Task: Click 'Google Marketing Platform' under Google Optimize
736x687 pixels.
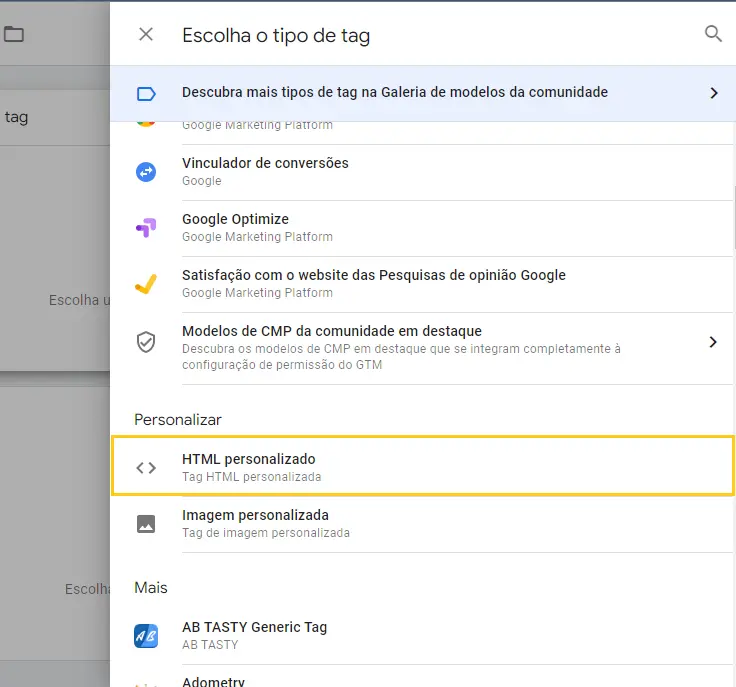Action: [257, 237]
